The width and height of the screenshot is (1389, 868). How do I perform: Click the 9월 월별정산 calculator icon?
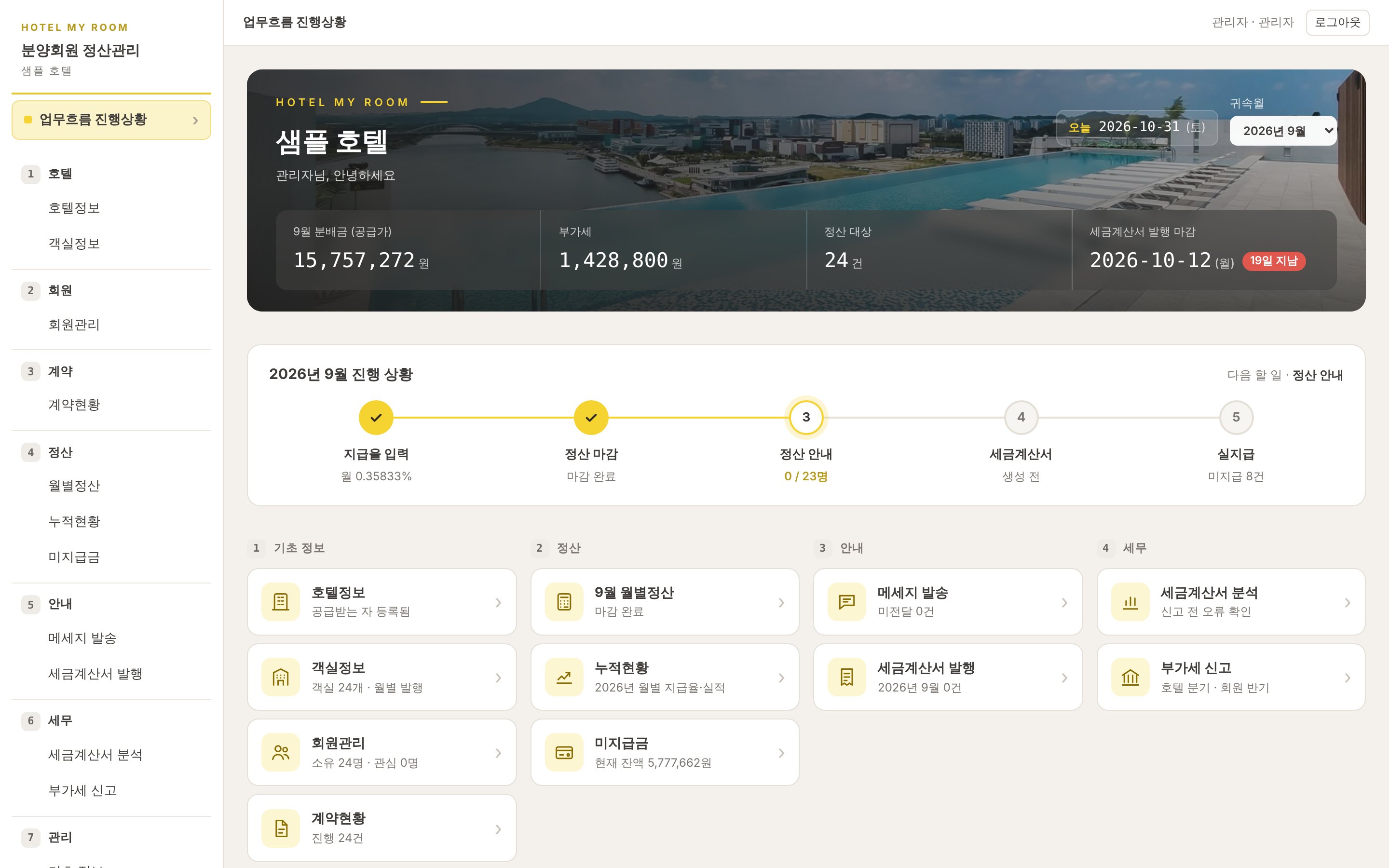coord(564,602)
